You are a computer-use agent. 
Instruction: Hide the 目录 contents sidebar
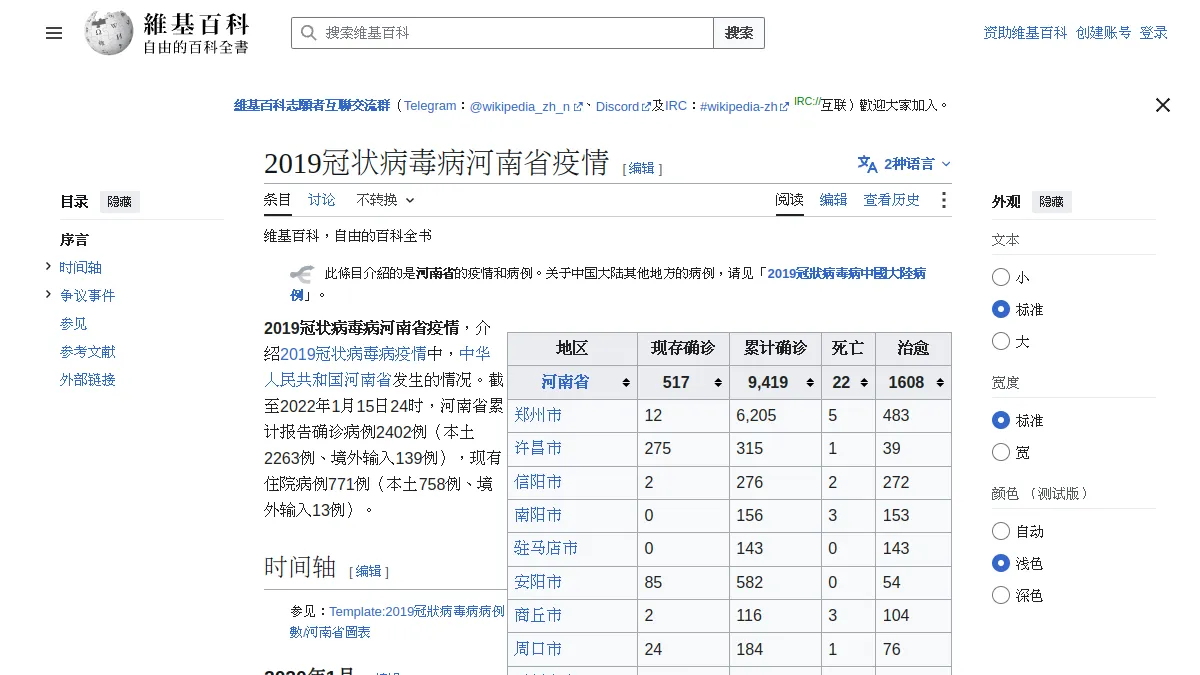pyautogui.click(x=120, y=201)
